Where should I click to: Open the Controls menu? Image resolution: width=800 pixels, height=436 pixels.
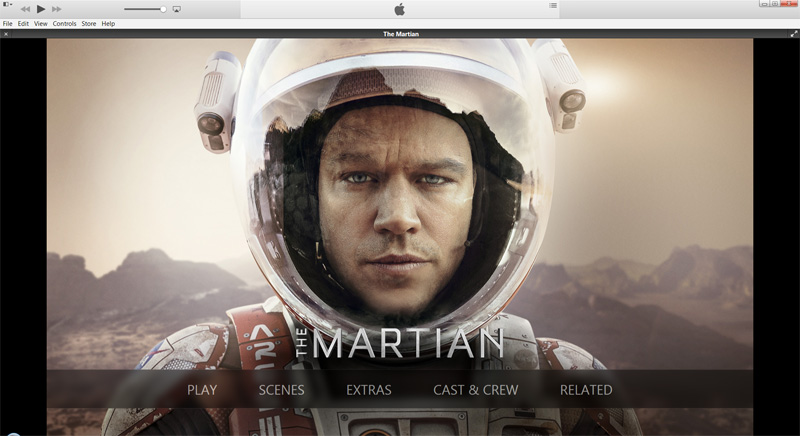tap(64, 23)
